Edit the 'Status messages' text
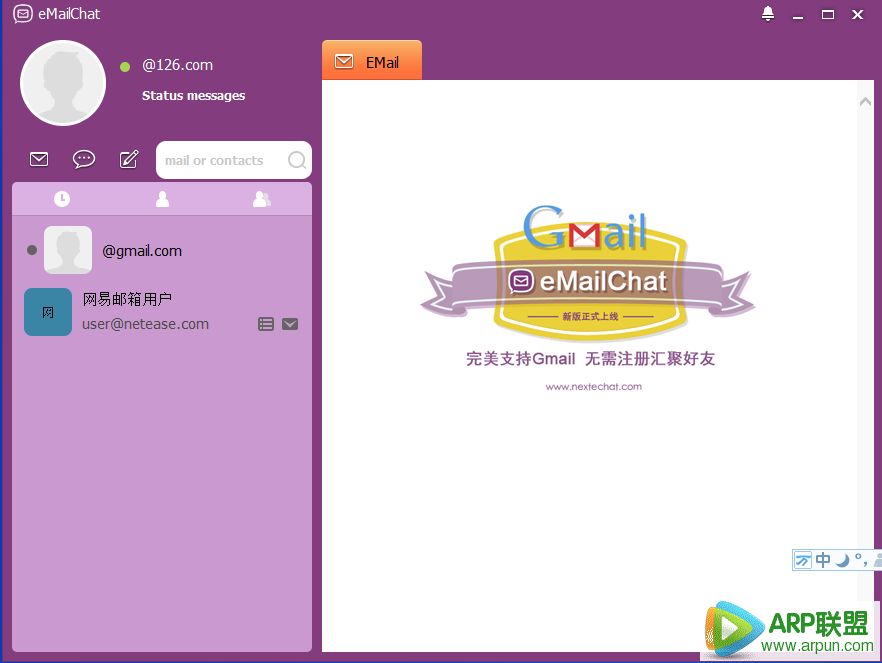The width and height of the screenshot is (882, 663). [x=194, y=96]
